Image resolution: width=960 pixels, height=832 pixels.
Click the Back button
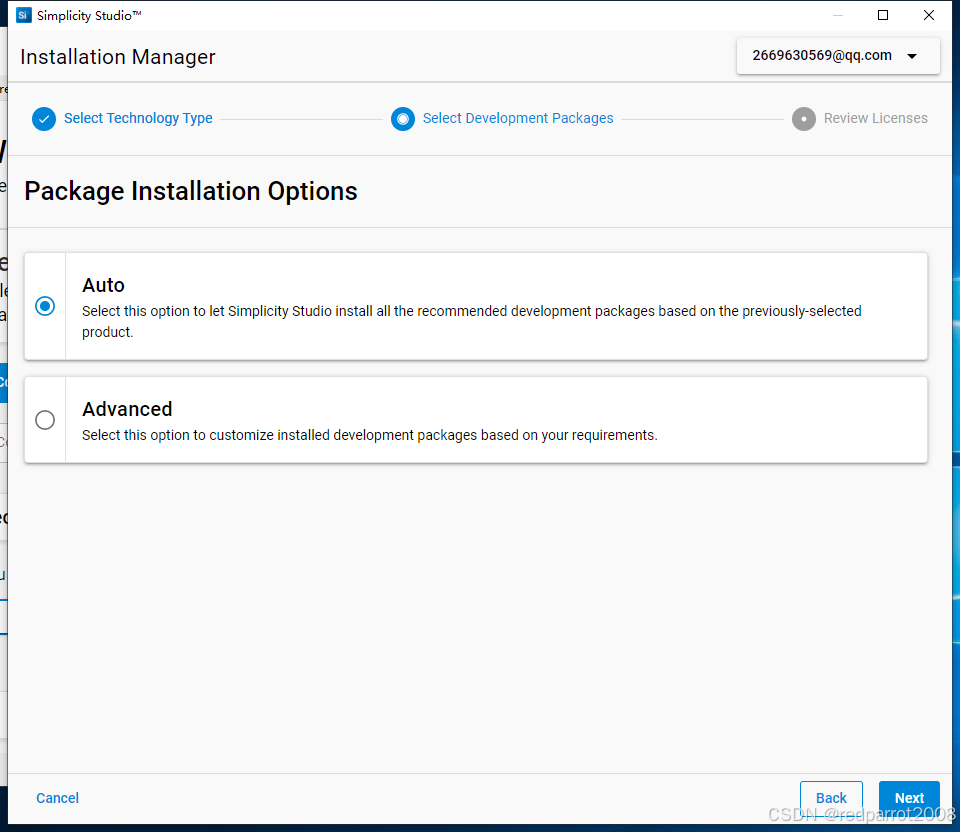click(x=831, y=798)
